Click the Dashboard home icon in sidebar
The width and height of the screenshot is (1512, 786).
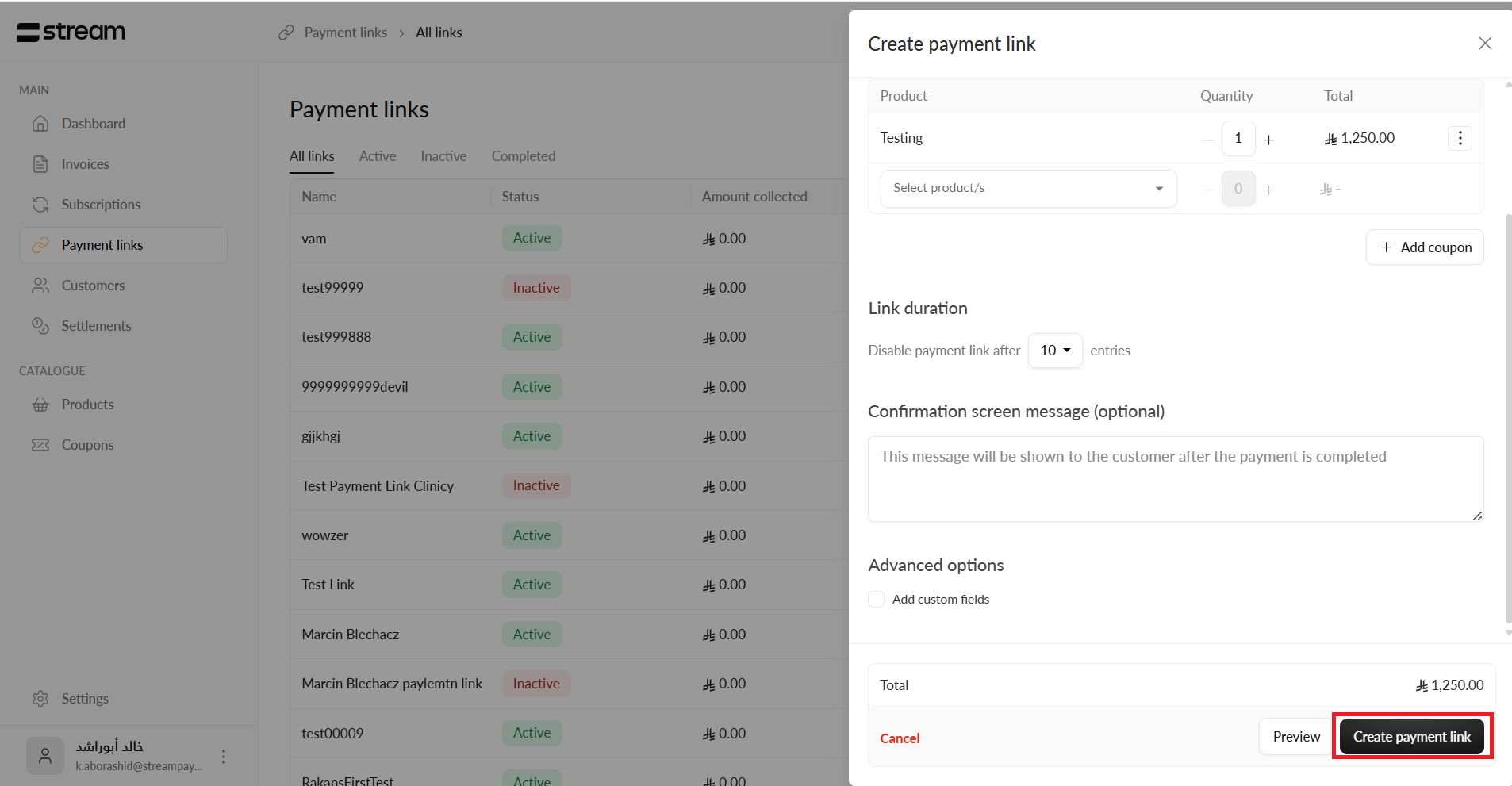(40, 124)
